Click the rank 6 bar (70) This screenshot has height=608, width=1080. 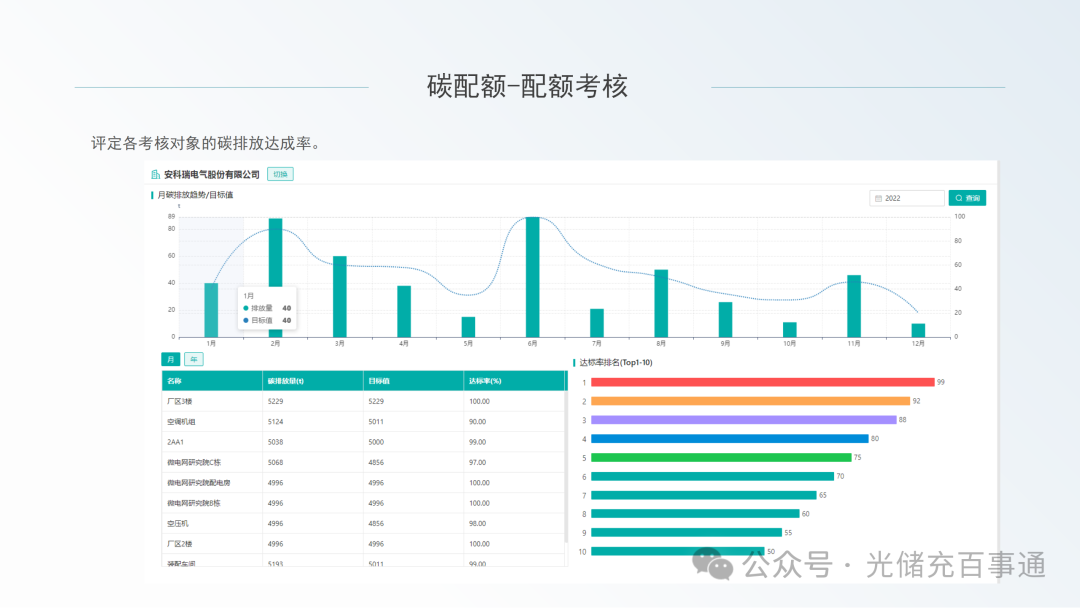(x=712, y=476)
